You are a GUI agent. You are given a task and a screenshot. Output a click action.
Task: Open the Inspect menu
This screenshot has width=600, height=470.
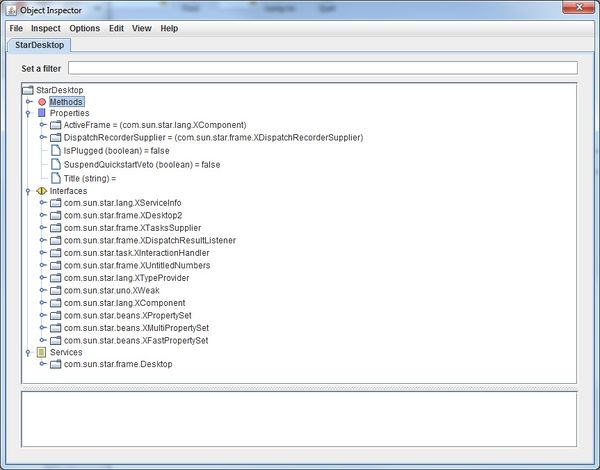46,28
